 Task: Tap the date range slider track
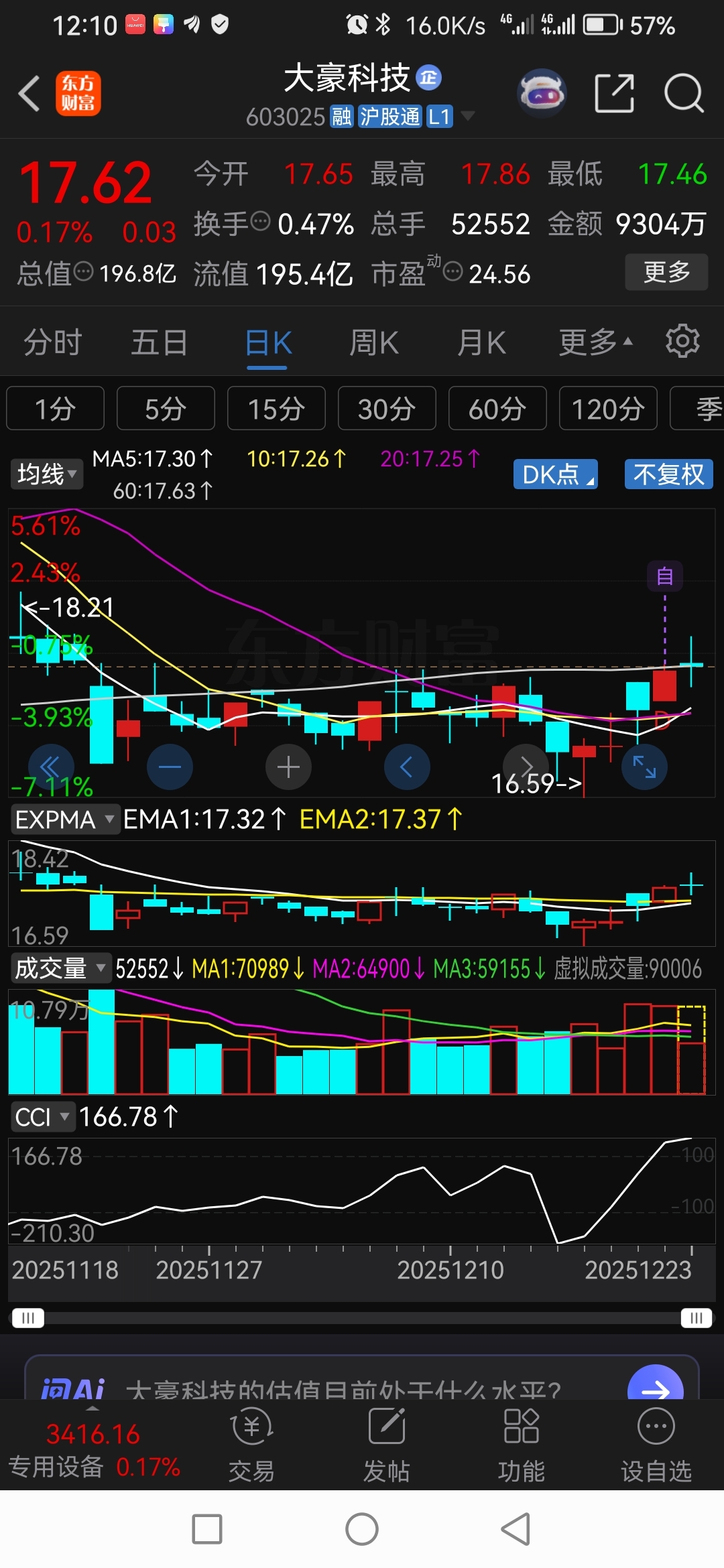pyautogui.click(x=362, y=1318)
